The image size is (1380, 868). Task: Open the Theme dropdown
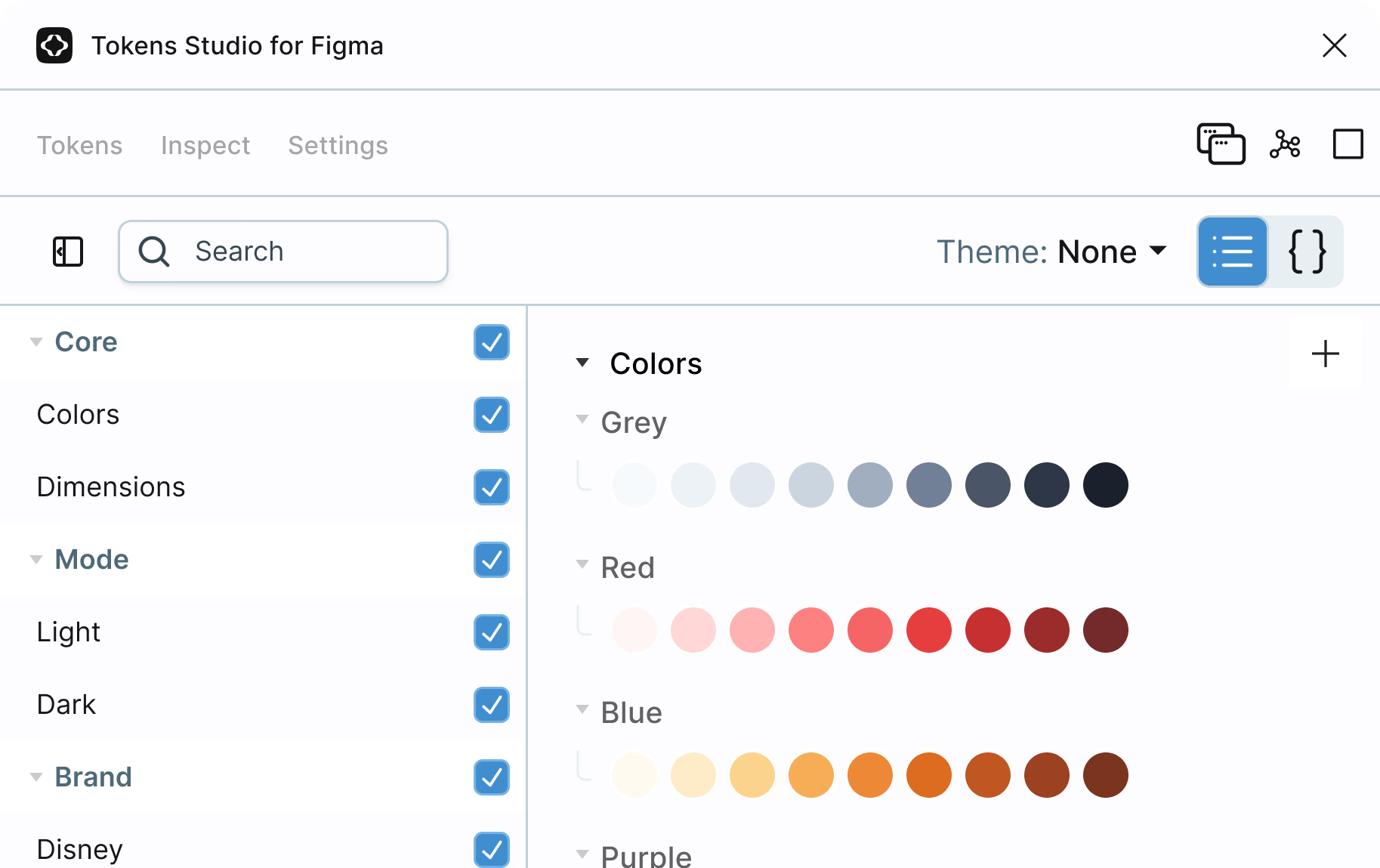click(1051, 252)
